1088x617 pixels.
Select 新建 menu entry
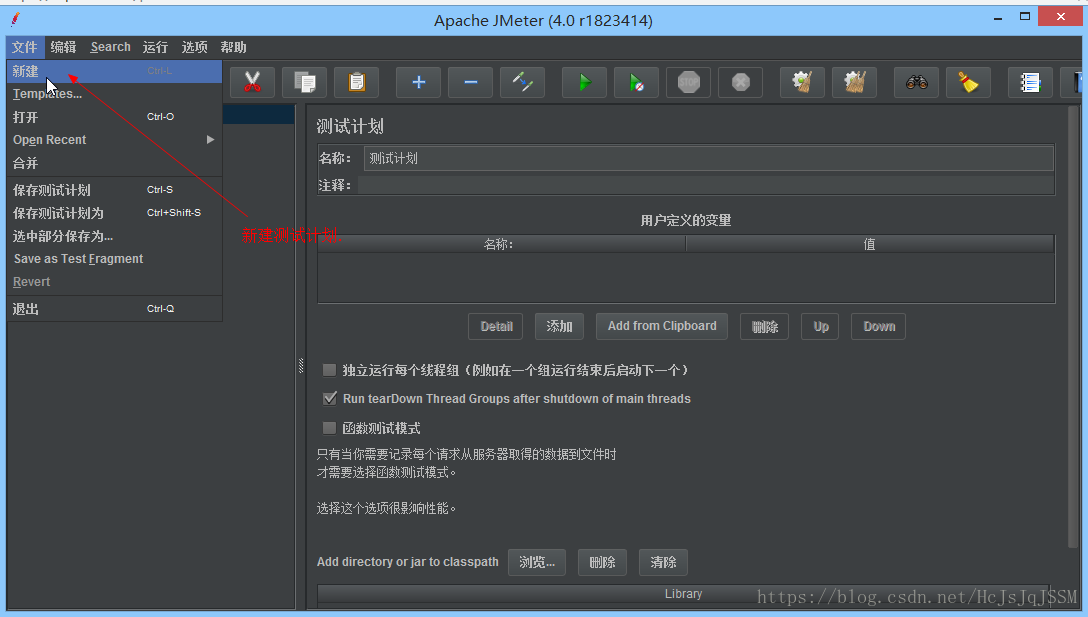coord(114,71)
